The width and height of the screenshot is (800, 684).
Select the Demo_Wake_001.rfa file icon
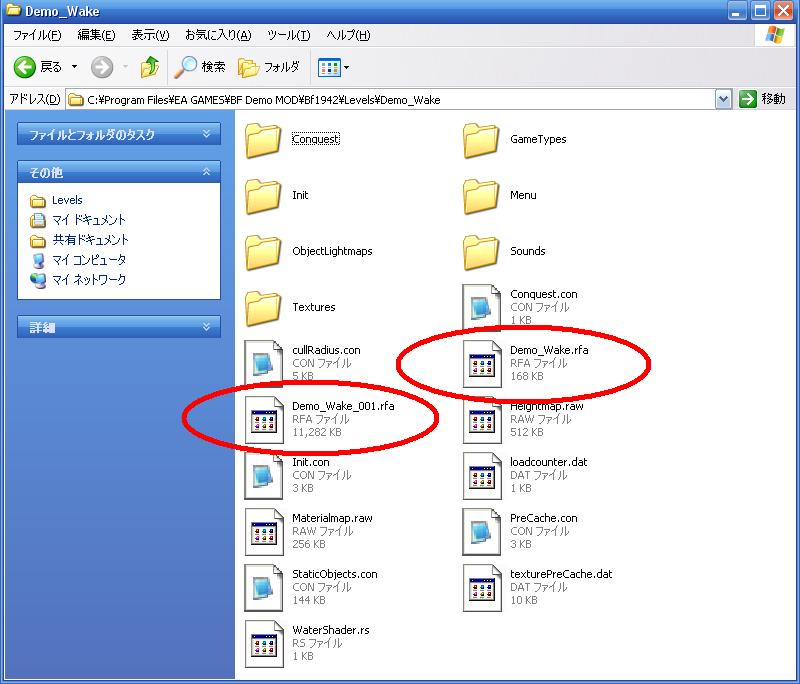264,420
